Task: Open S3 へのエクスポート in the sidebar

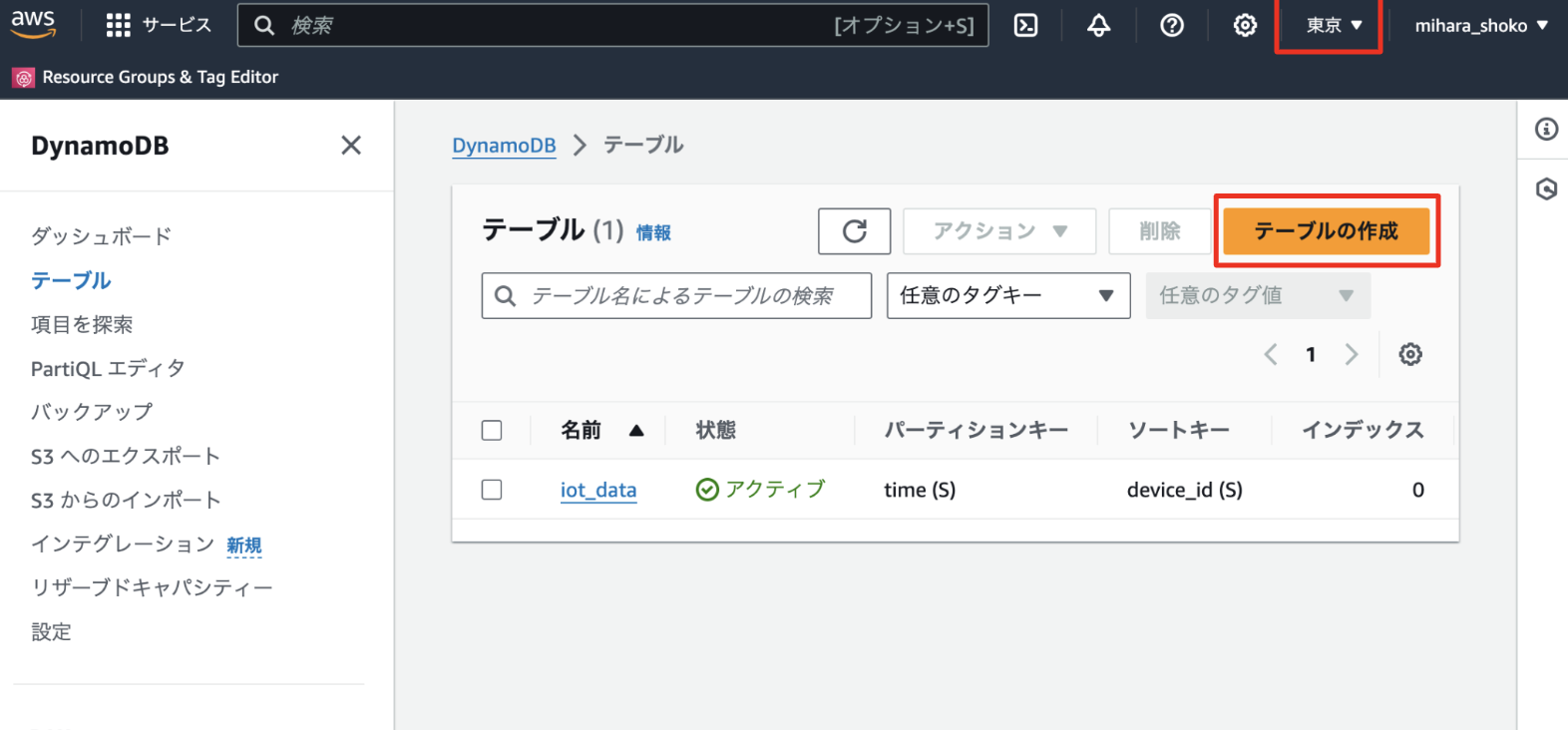Action: point(126,456)
